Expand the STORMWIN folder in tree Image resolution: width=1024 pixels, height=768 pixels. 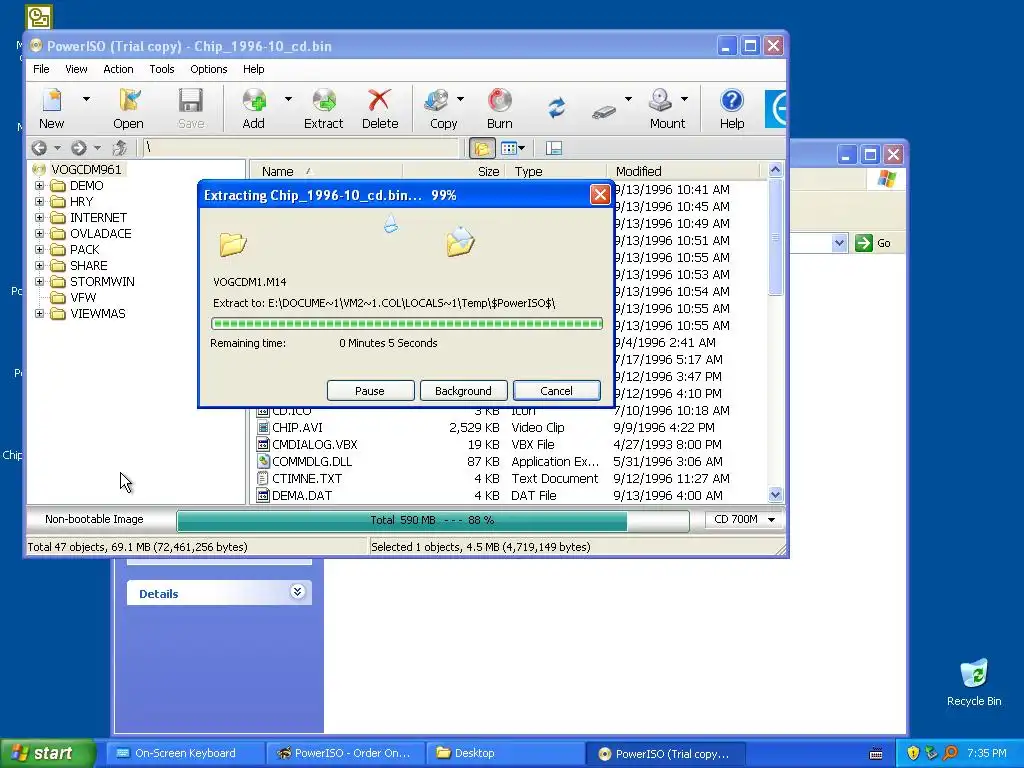(x=39, y=281)
